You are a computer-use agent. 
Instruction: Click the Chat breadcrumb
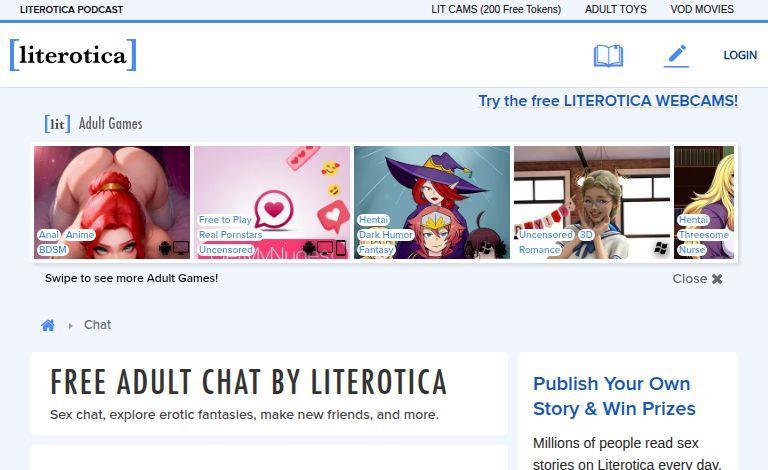click(97, 325)
